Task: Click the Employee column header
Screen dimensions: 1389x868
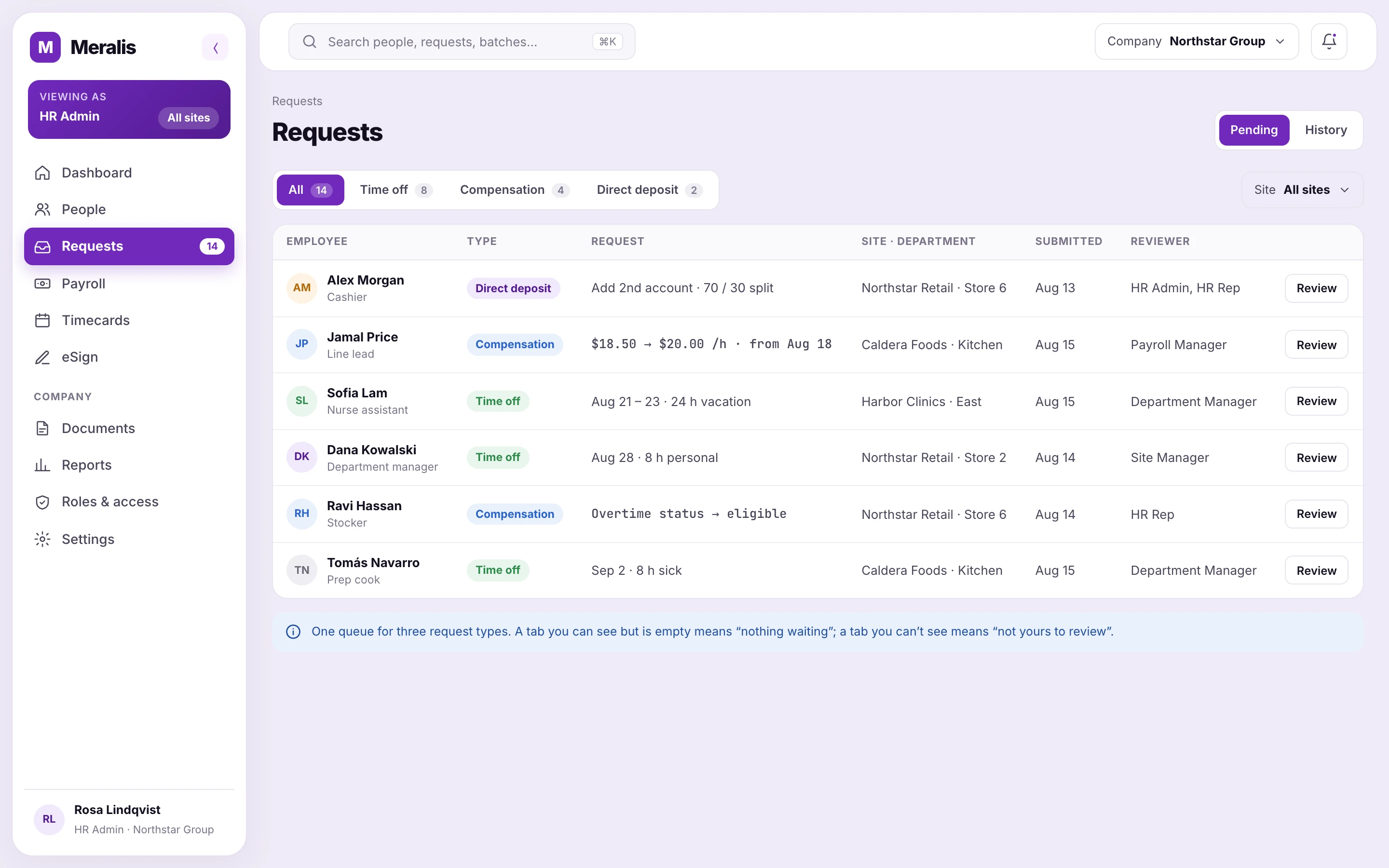Action: point(317,241)
